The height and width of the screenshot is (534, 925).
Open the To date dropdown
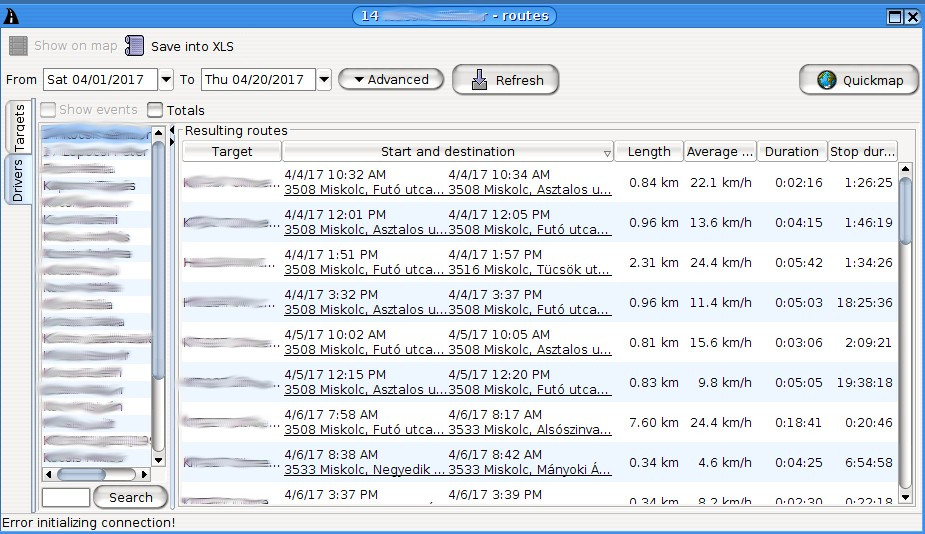(323, 80)
